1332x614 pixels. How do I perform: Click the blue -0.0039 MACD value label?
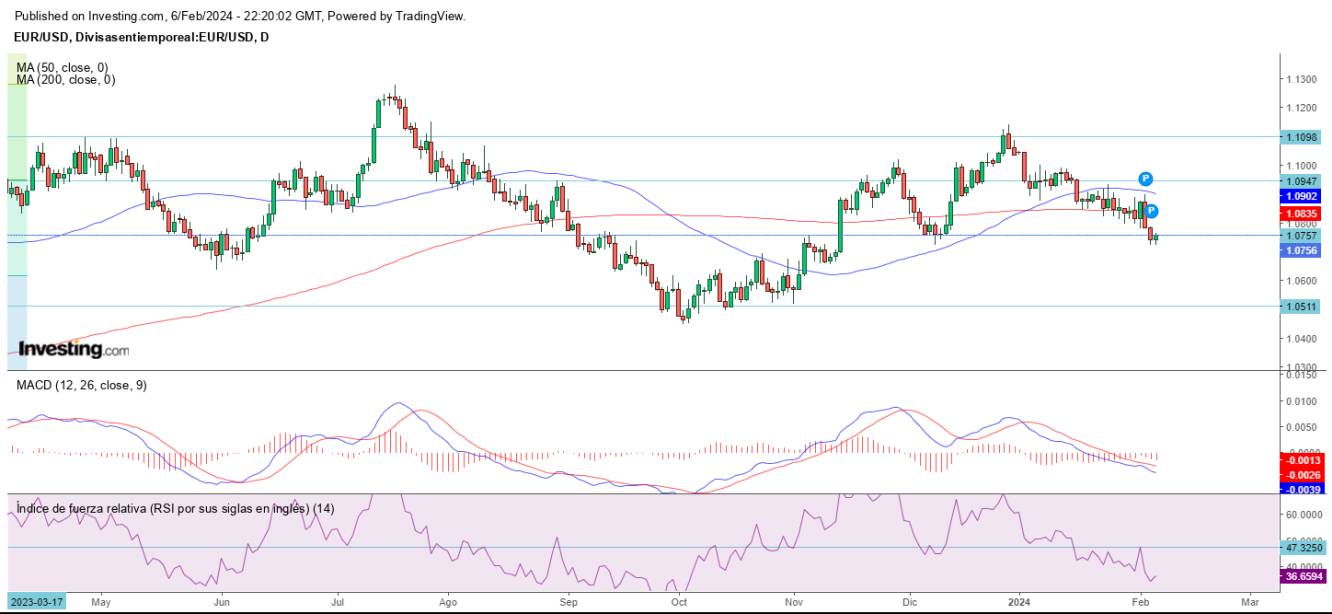tap(1304, 489)
